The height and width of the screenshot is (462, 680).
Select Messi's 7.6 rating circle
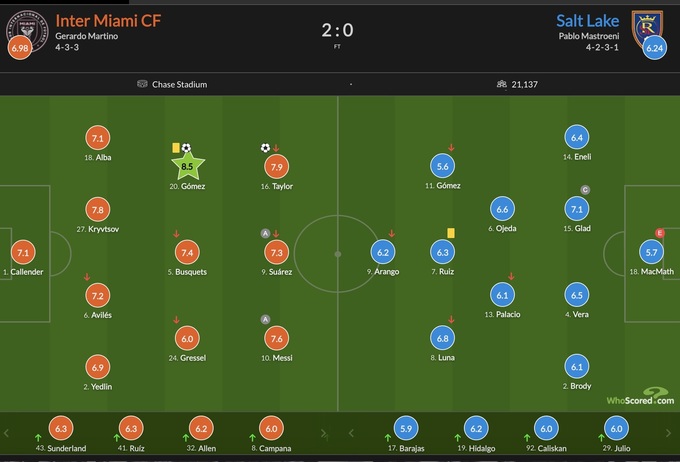pos(278,338)
